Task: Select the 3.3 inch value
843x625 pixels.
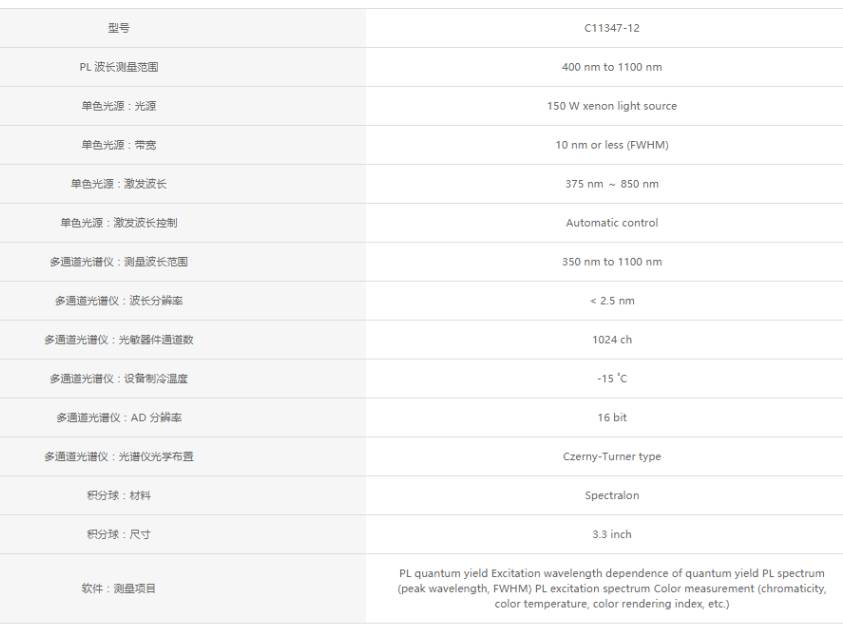Action: [x=612, y=535]
